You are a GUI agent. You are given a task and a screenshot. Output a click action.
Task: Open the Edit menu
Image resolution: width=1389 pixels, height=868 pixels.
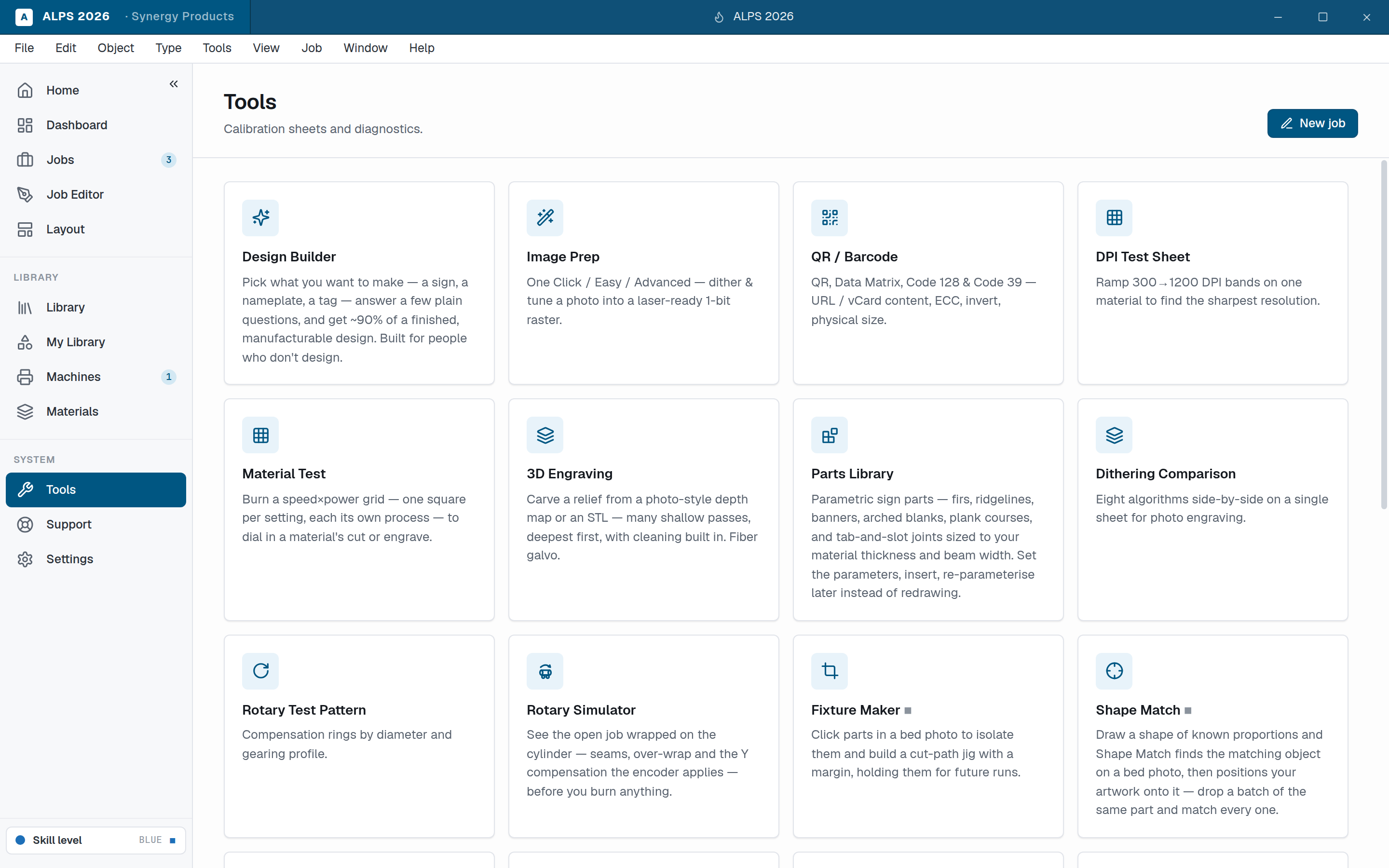click(x=66, y=48)
